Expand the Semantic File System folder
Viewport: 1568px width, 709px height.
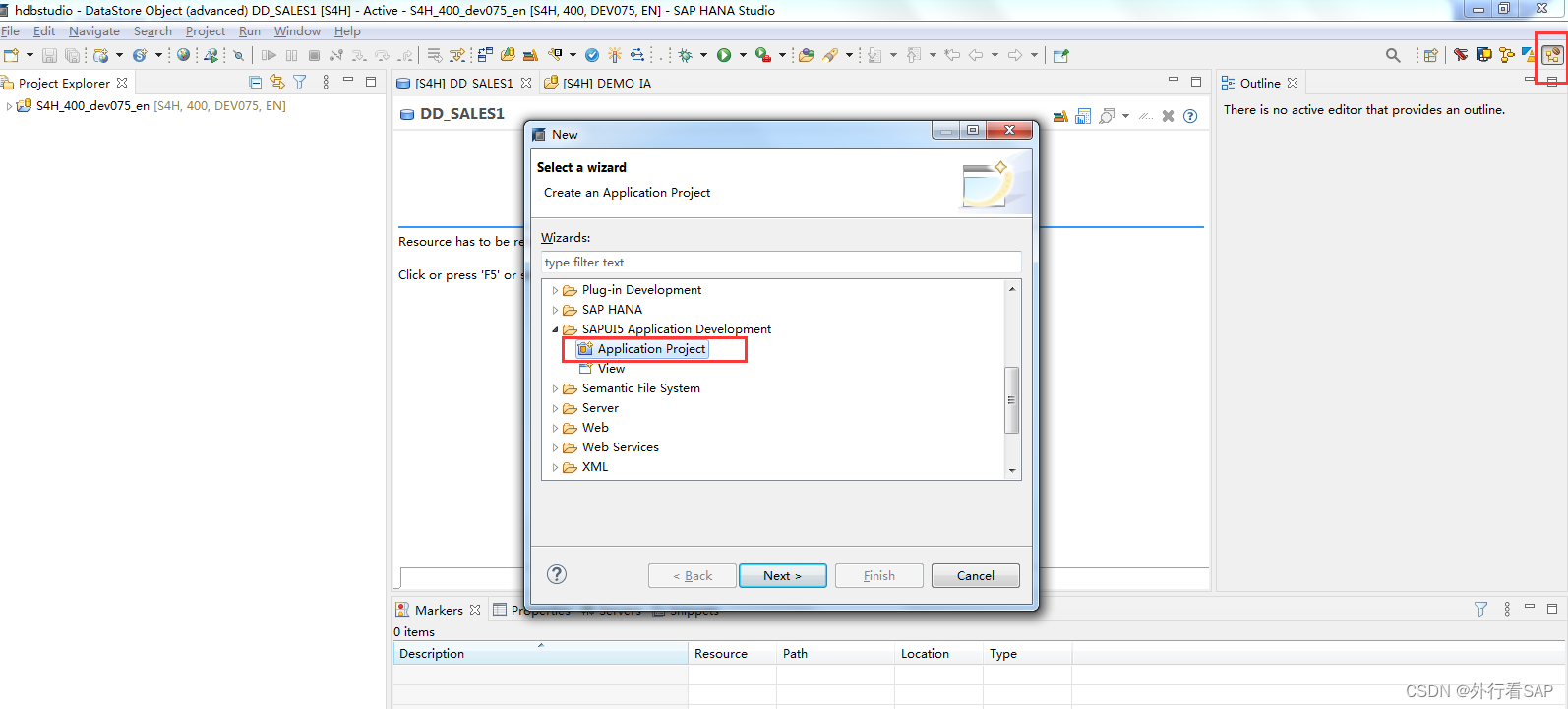coord(555,388)
